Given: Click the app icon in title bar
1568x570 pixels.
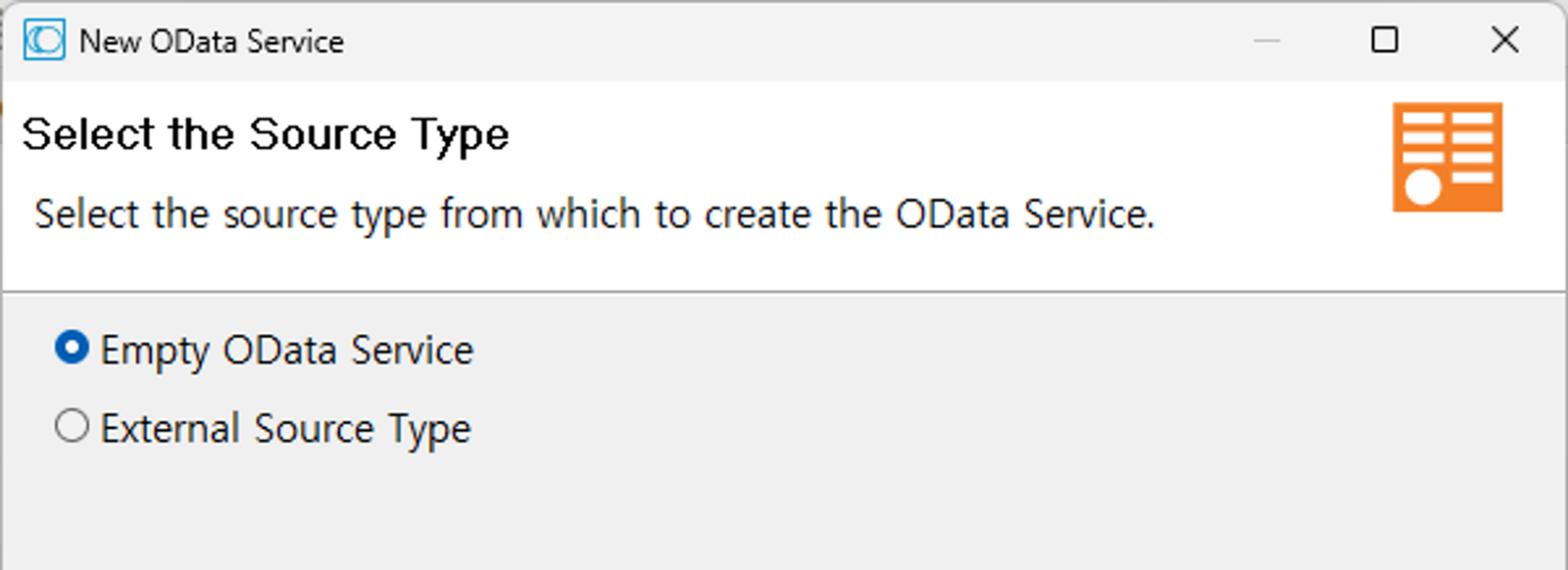Looking at the screenshot, I should tap(44, 41).
